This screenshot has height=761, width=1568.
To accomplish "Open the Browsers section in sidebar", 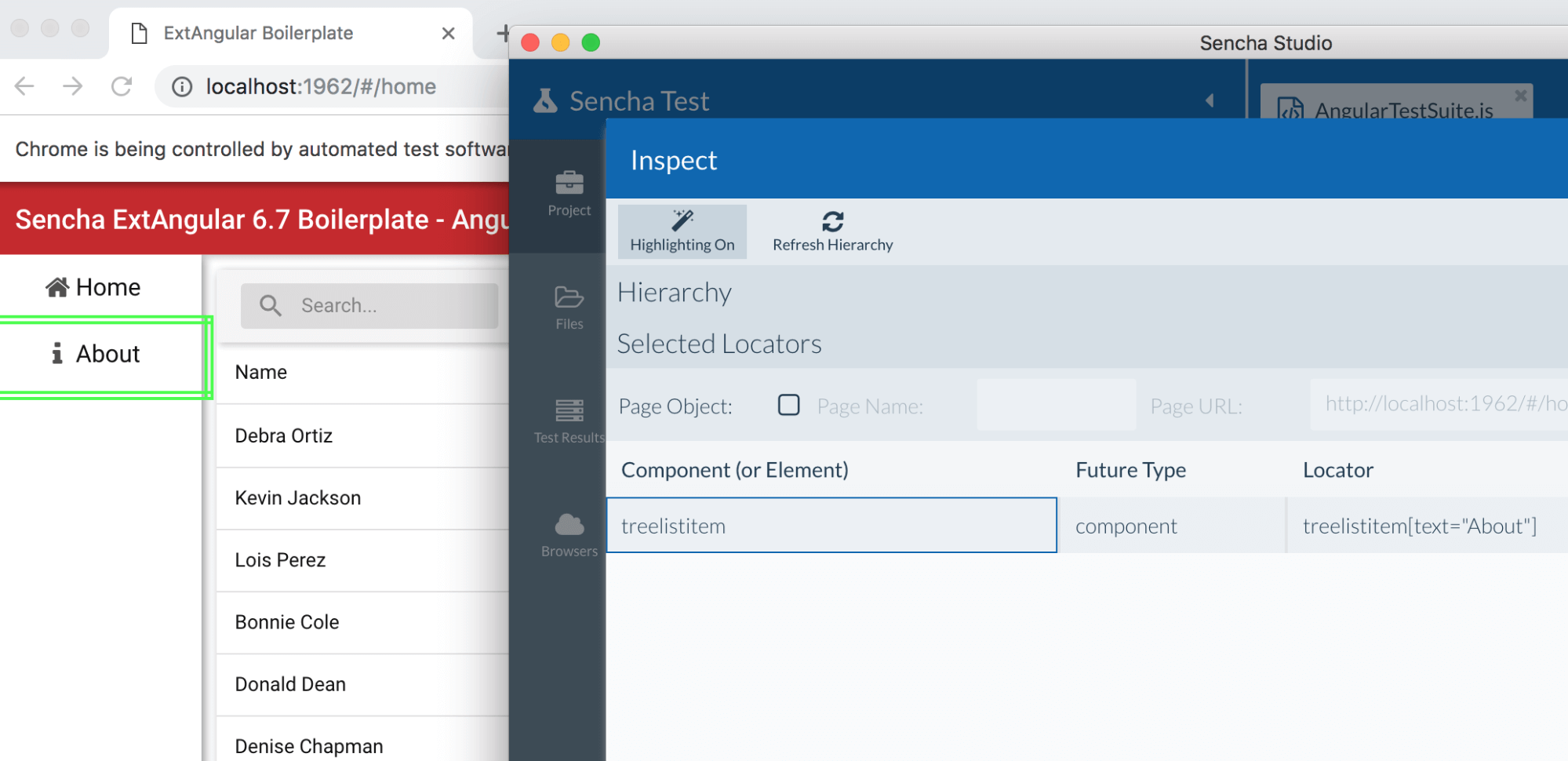I will point(569,535).
